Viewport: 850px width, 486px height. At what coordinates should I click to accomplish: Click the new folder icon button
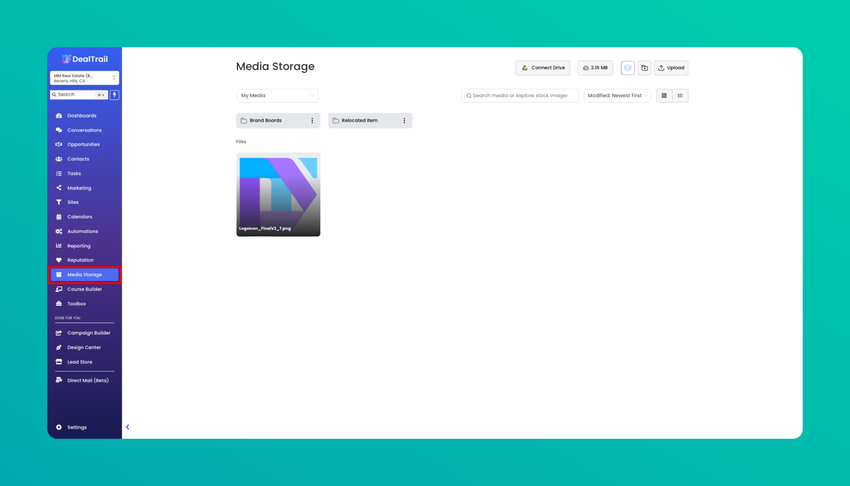645,68
